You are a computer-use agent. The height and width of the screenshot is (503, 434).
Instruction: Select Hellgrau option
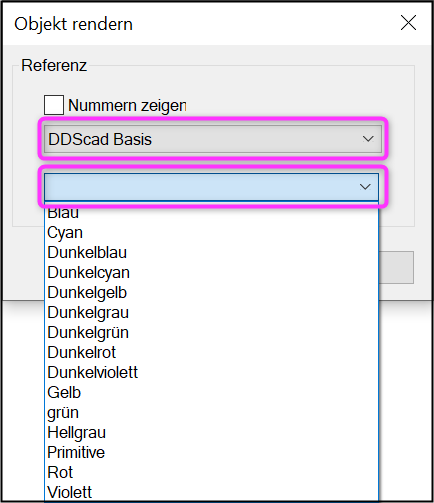click(212, 432)
